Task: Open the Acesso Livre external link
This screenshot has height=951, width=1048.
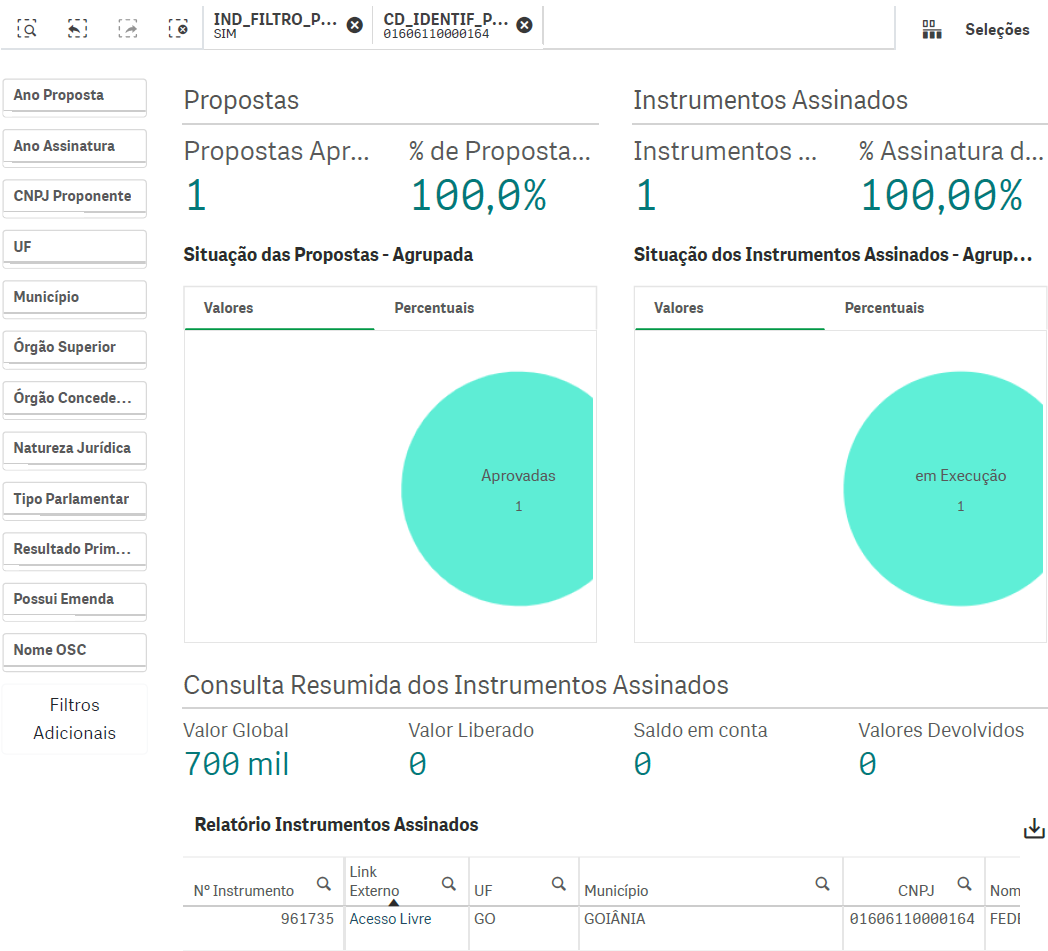Action: click(390, 919)
